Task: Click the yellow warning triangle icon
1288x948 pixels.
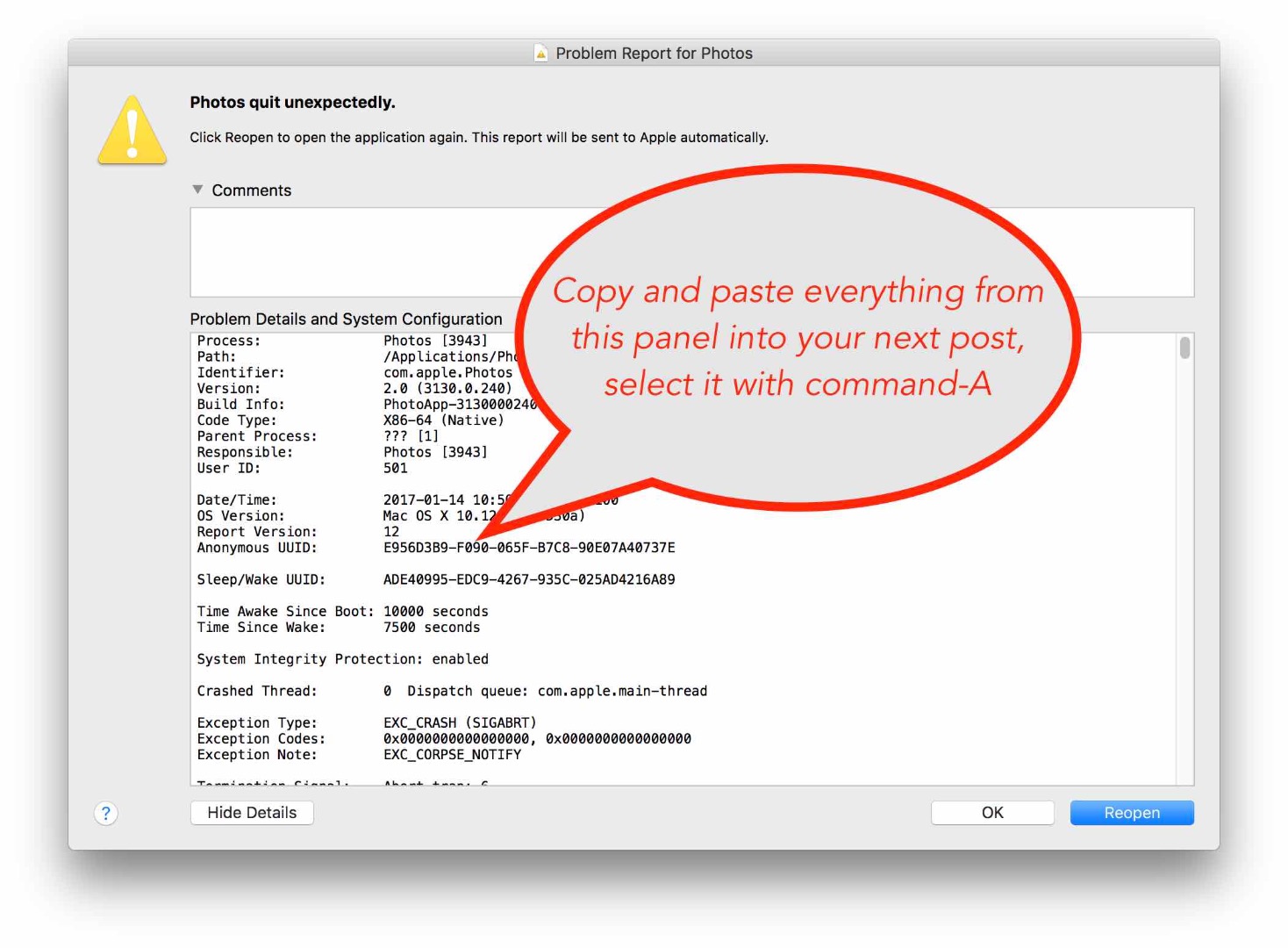Action: (x=132, y=131)
